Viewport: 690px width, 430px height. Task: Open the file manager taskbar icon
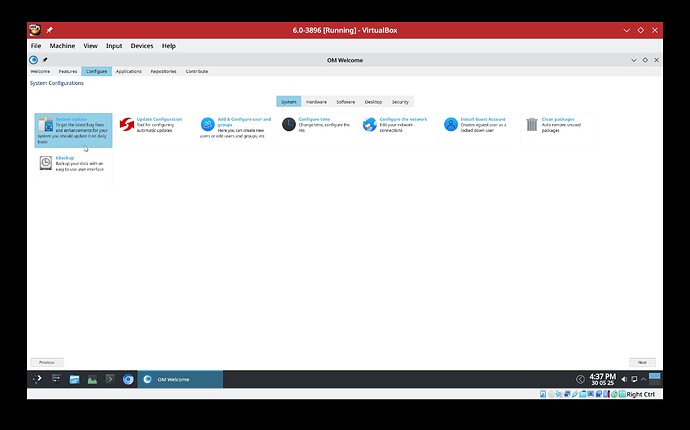pos(74,379)
